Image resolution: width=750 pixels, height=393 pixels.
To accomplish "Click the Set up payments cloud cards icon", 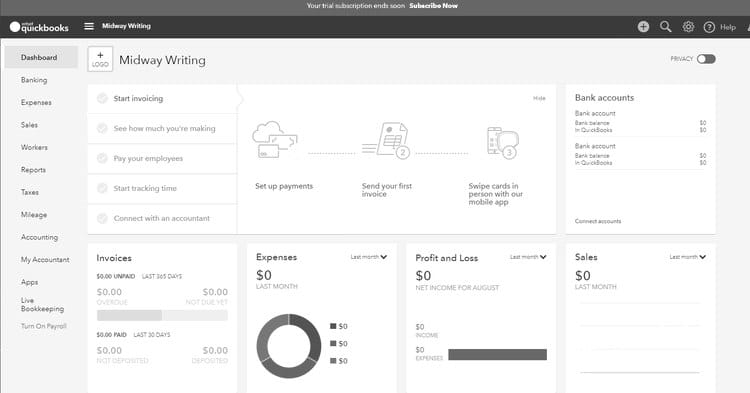I will 275,139.
